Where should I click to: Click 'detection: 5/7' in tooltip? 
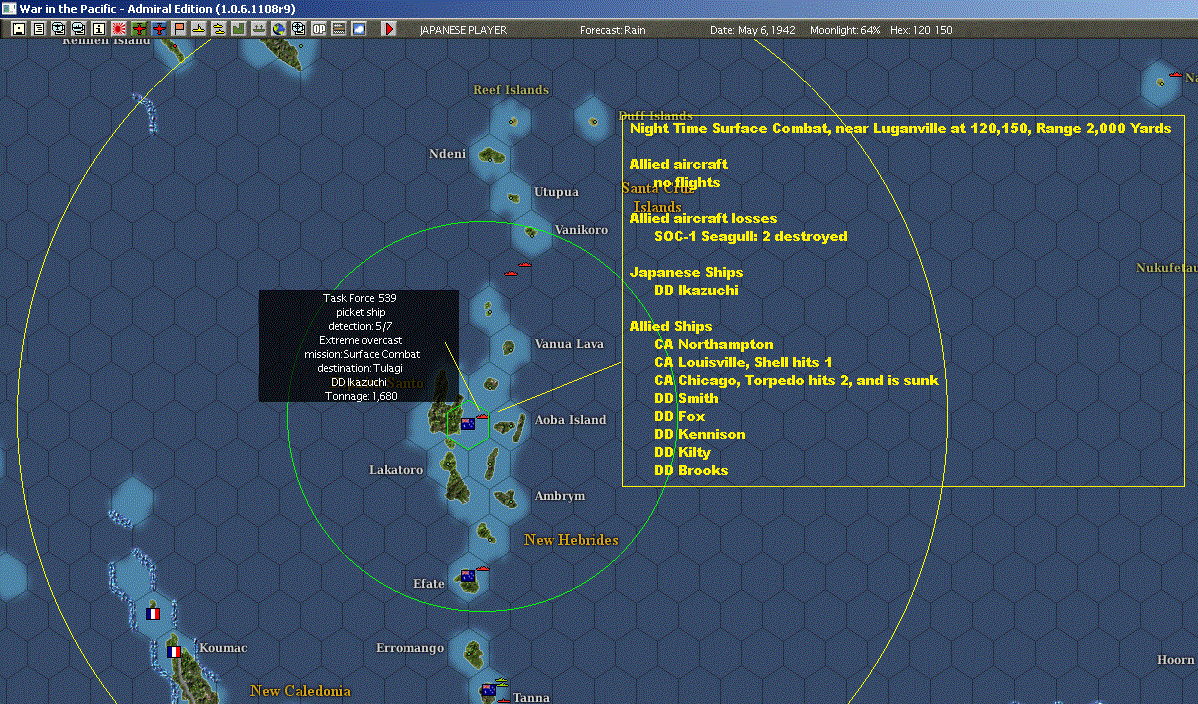[360, 326]
